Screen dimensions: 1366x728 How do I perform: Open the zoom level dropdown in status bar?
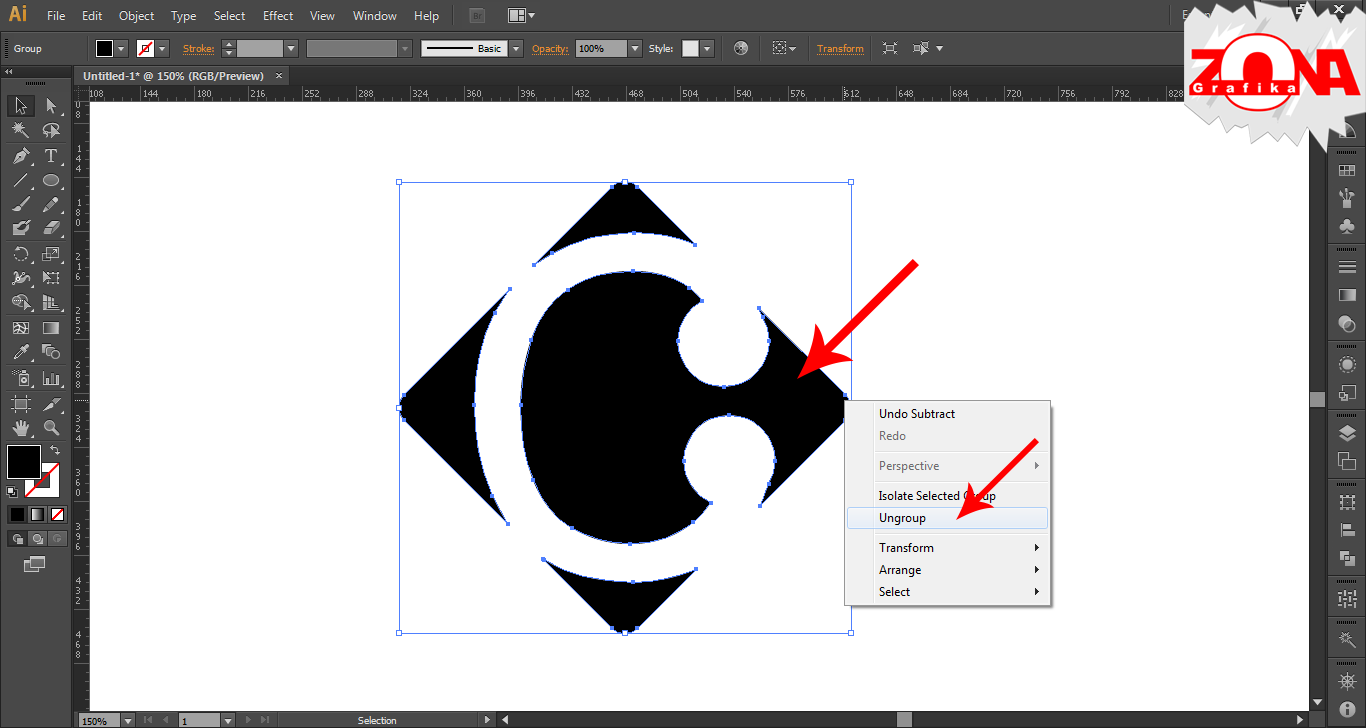click(127, 720)
